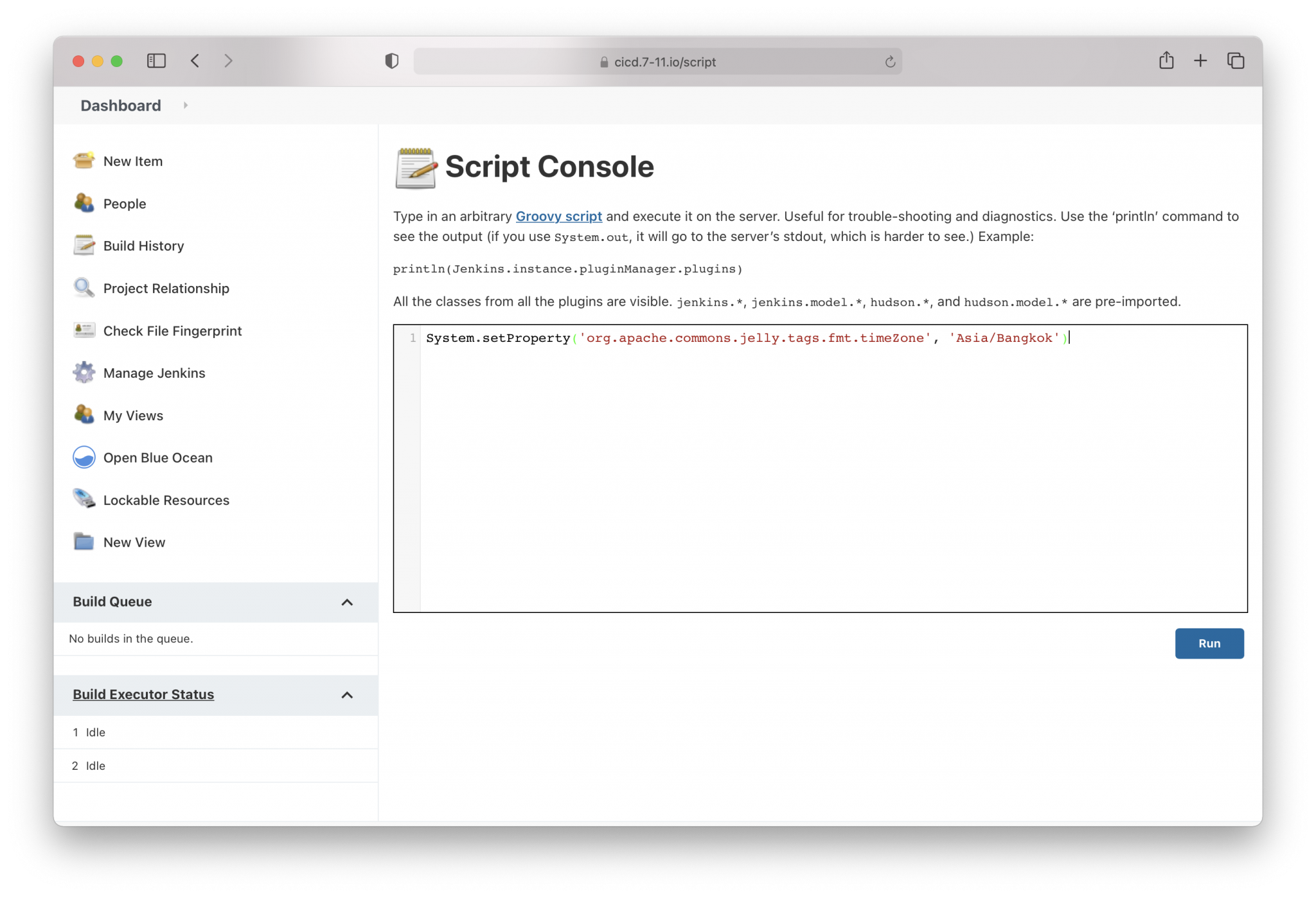Click the Build History notepad icon
The image size is (1316, 897).
coord(84,245)
